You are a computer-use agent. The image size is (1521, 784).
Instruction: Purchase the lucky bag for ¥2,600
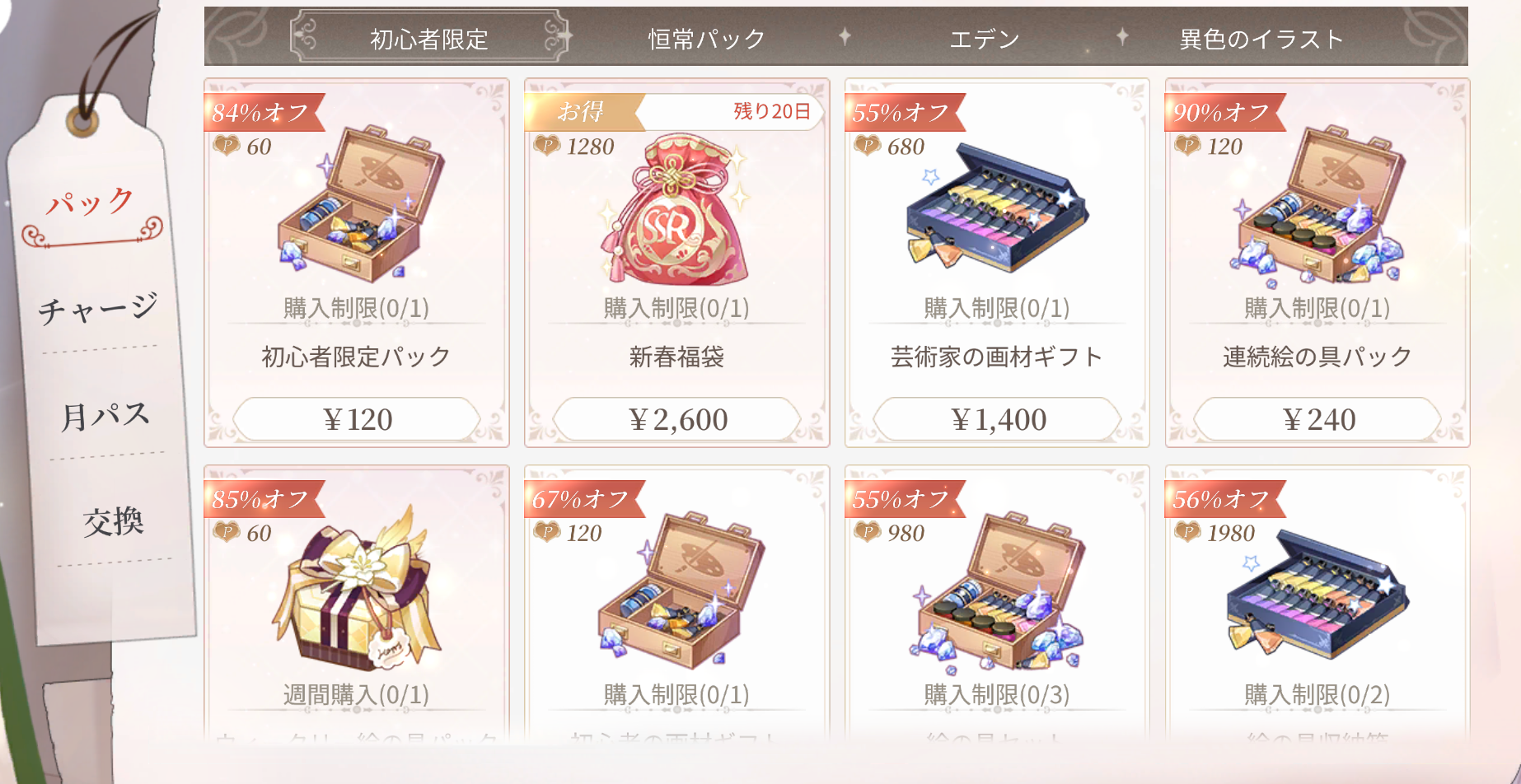pyautogui.click(x=677, y=420)
